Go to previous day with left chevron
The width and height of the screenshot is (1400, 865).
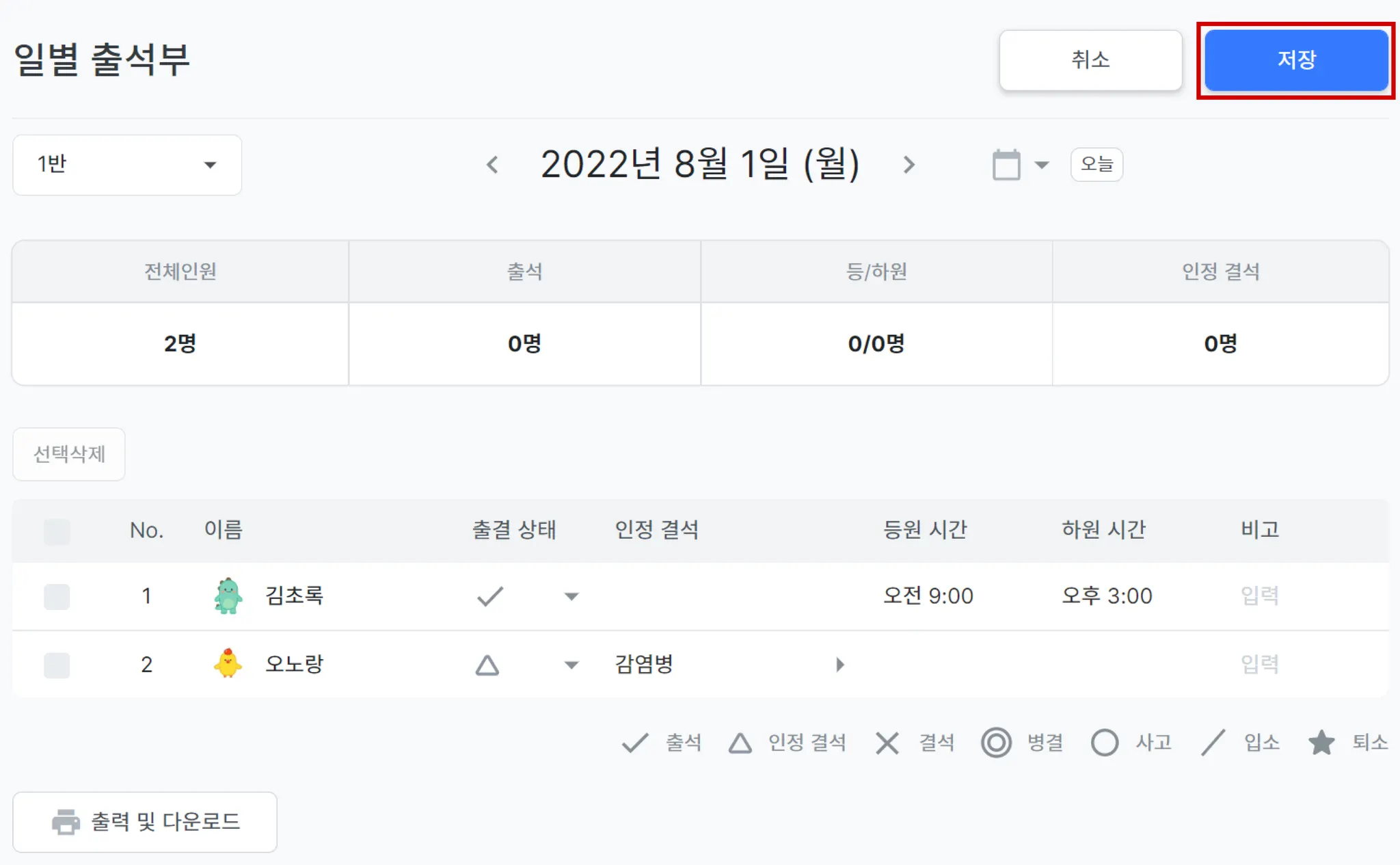click(x=492, y=165)
